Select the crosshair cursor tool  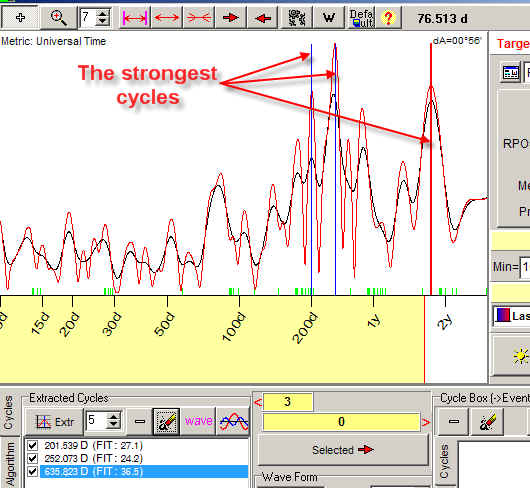coord(20,17)
